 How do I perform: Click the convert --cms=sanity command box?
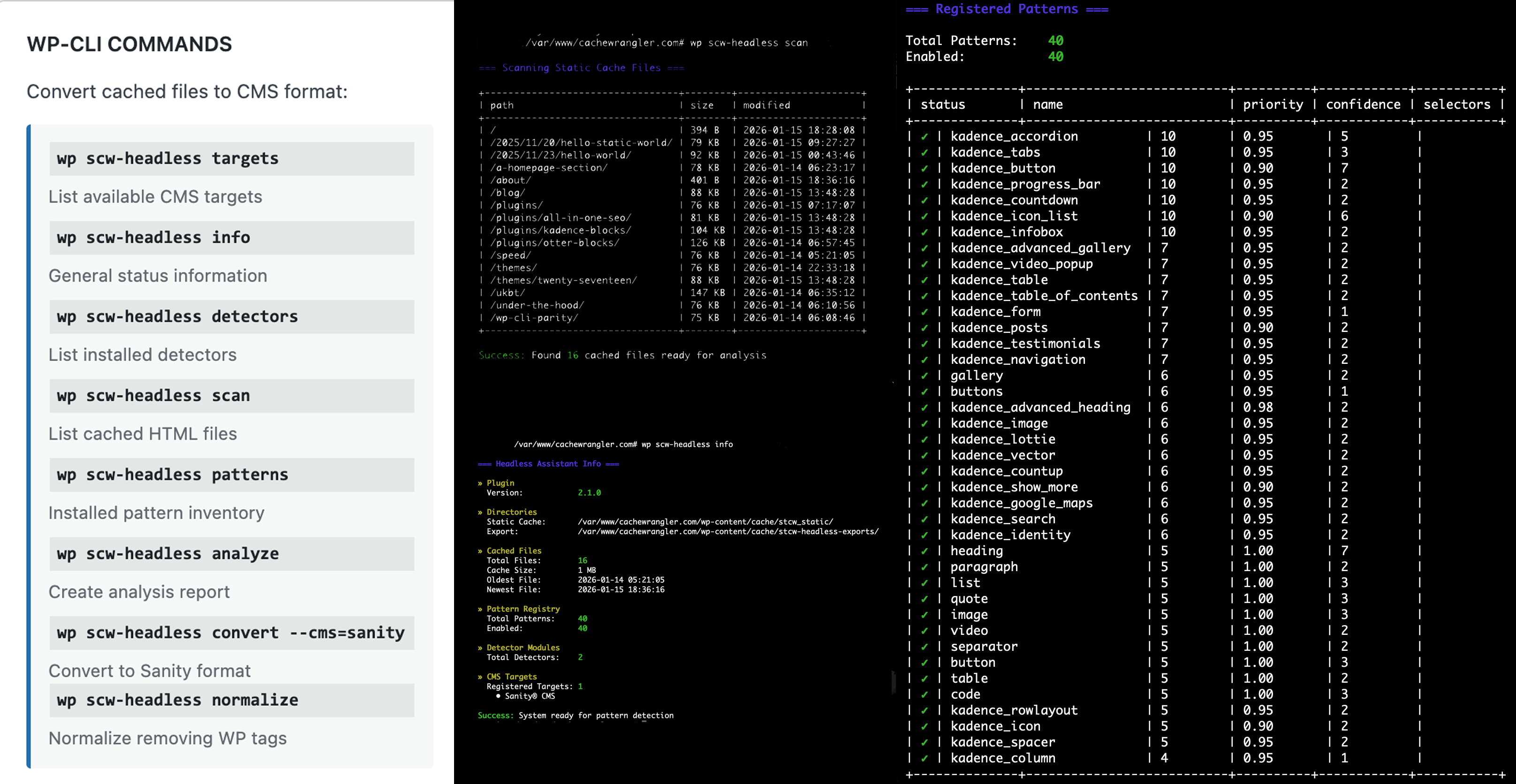(x=231, y=633)
